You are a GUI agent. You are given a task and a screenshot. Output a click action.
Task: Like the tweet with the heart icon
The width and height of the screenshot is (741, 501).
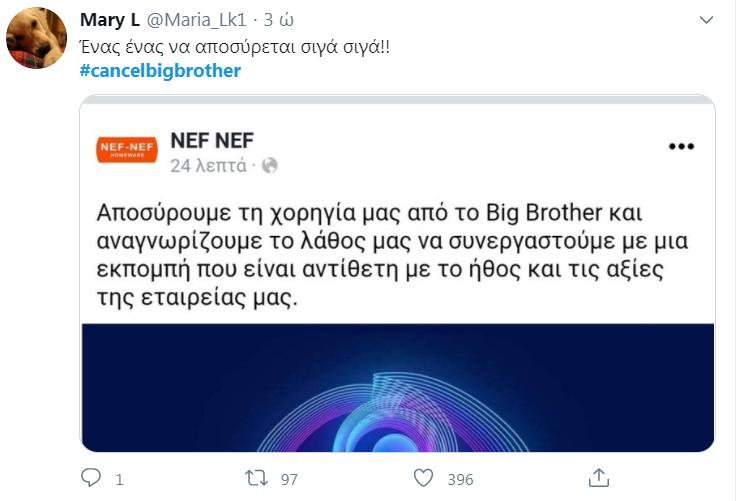pos(424,478)
